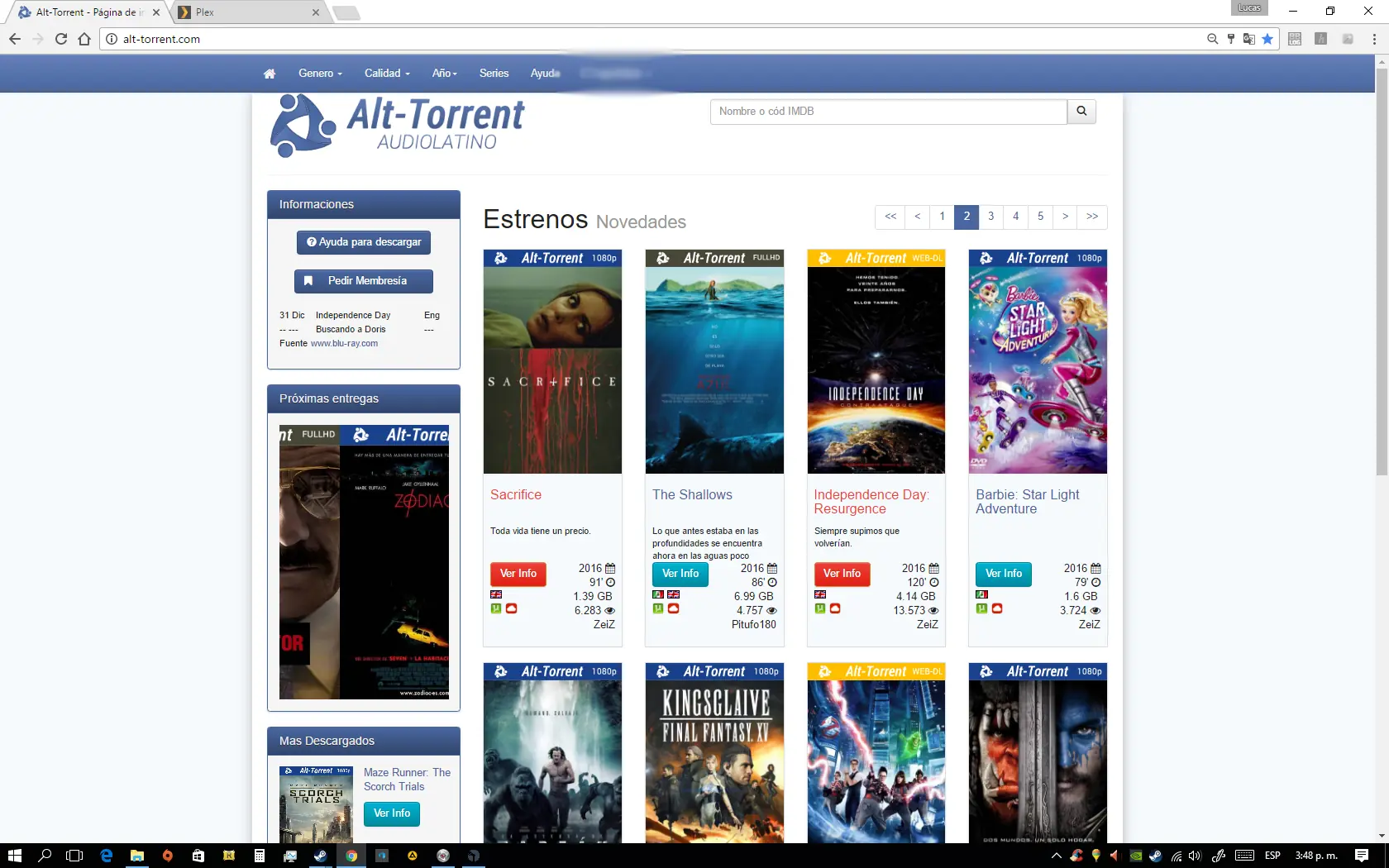The image size is (1389, 868).
Task: Switch to the Alt-Torrent browser tab
Action: 88,12
